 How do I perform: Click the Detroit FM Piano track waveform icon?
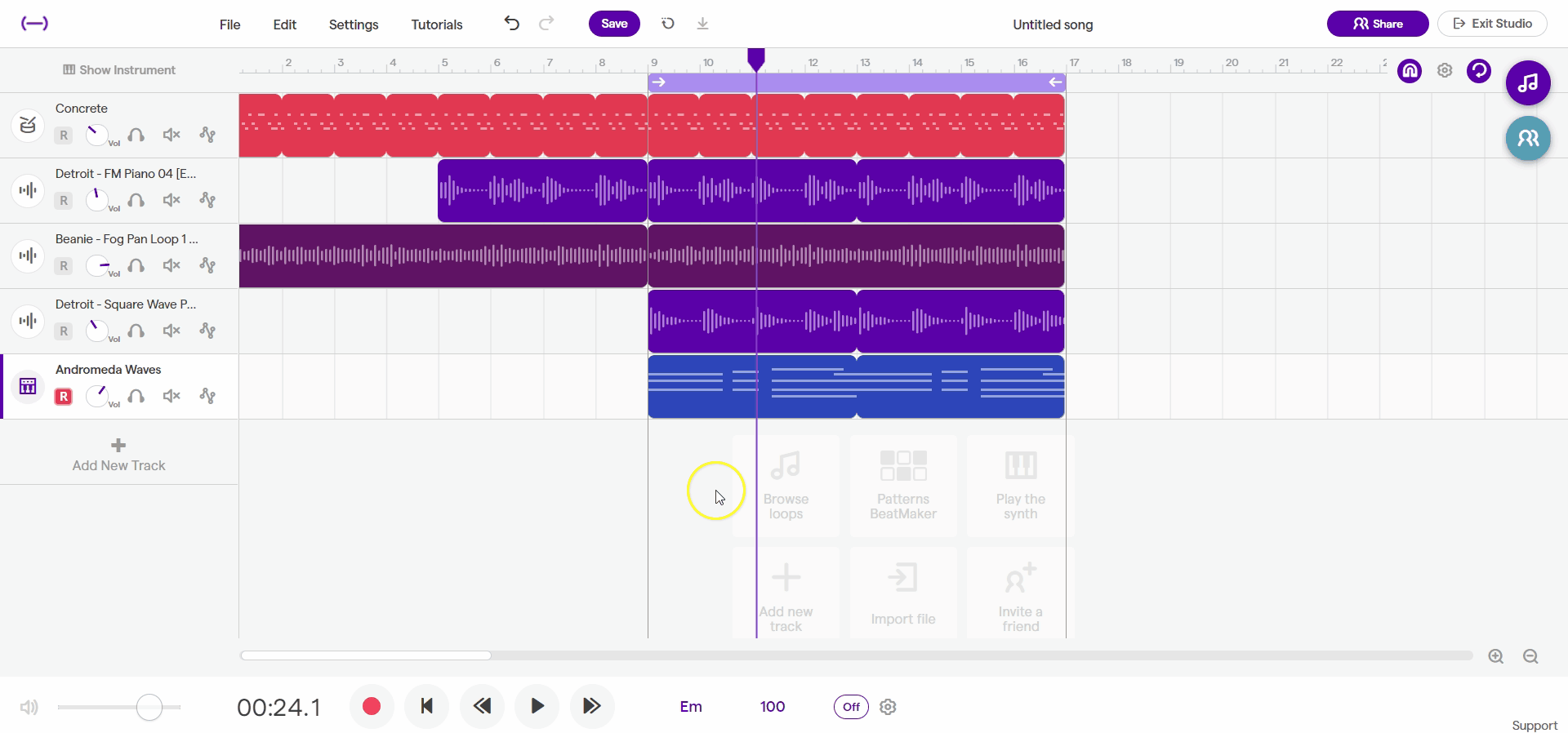pyautogui.click(x=28, y=190)
